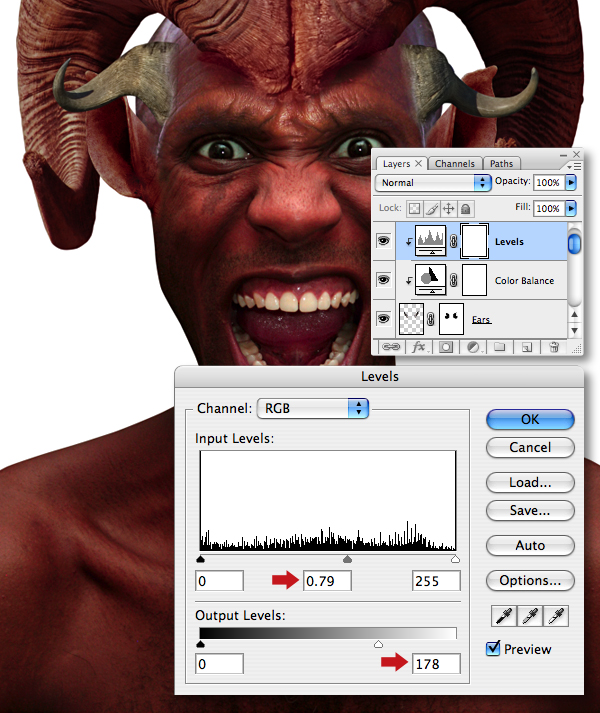Click the delete layer trash icon
Image resolution: width=600 pixels, height=713 pixels.
click(x=554, y=347)
